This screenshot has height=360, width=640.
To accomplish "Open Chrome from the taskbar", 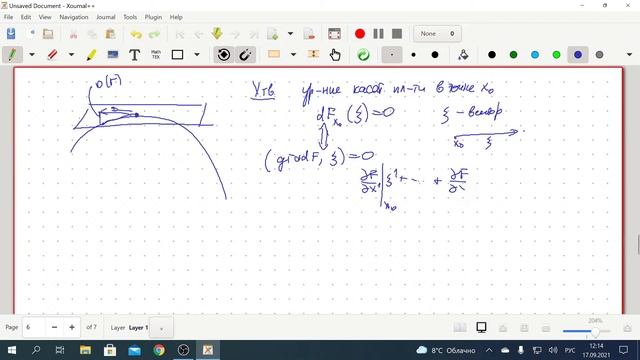I will (x=159, y=350).
